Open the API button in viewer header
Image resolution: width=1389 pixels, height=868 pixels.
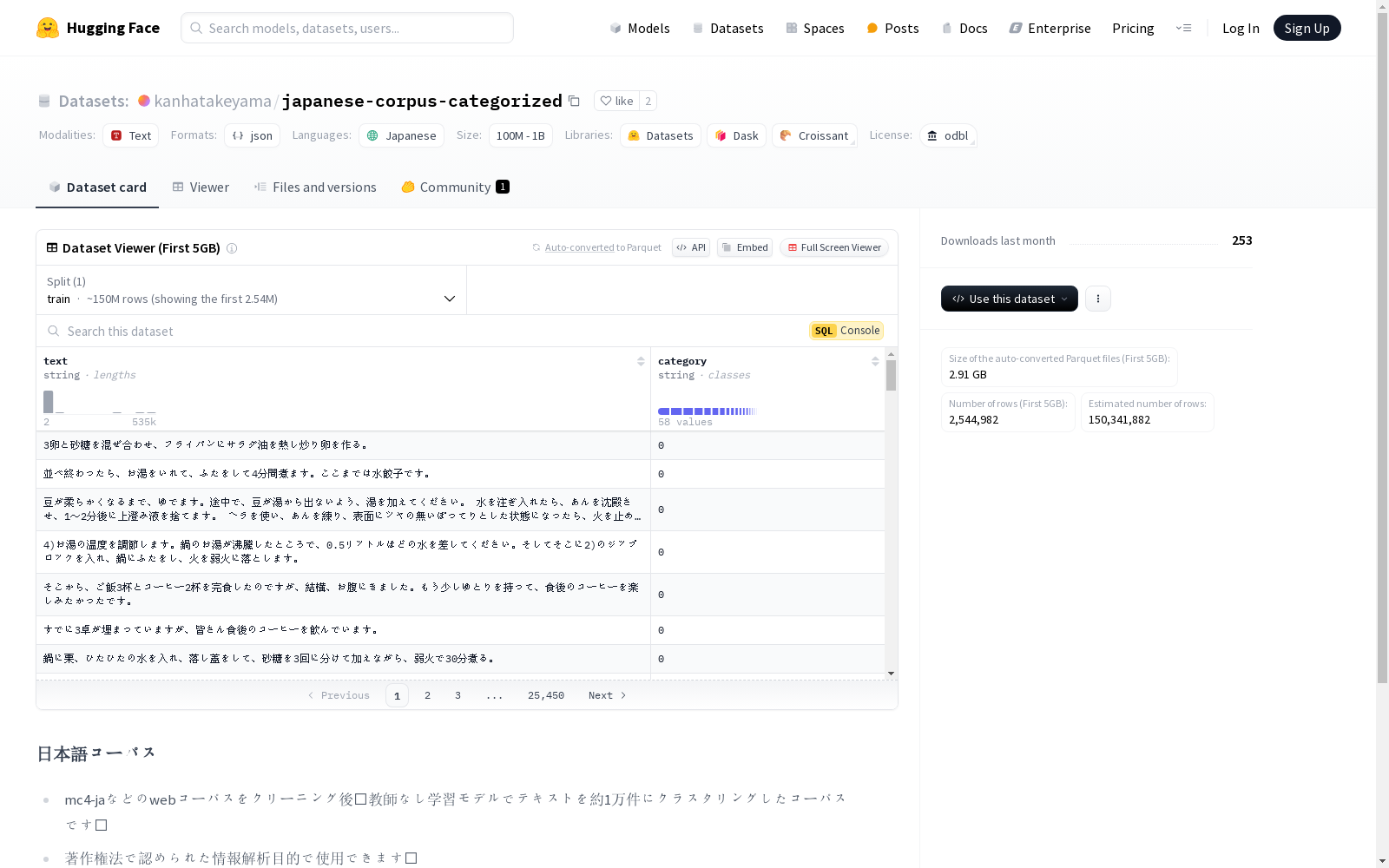click(691, 247)
